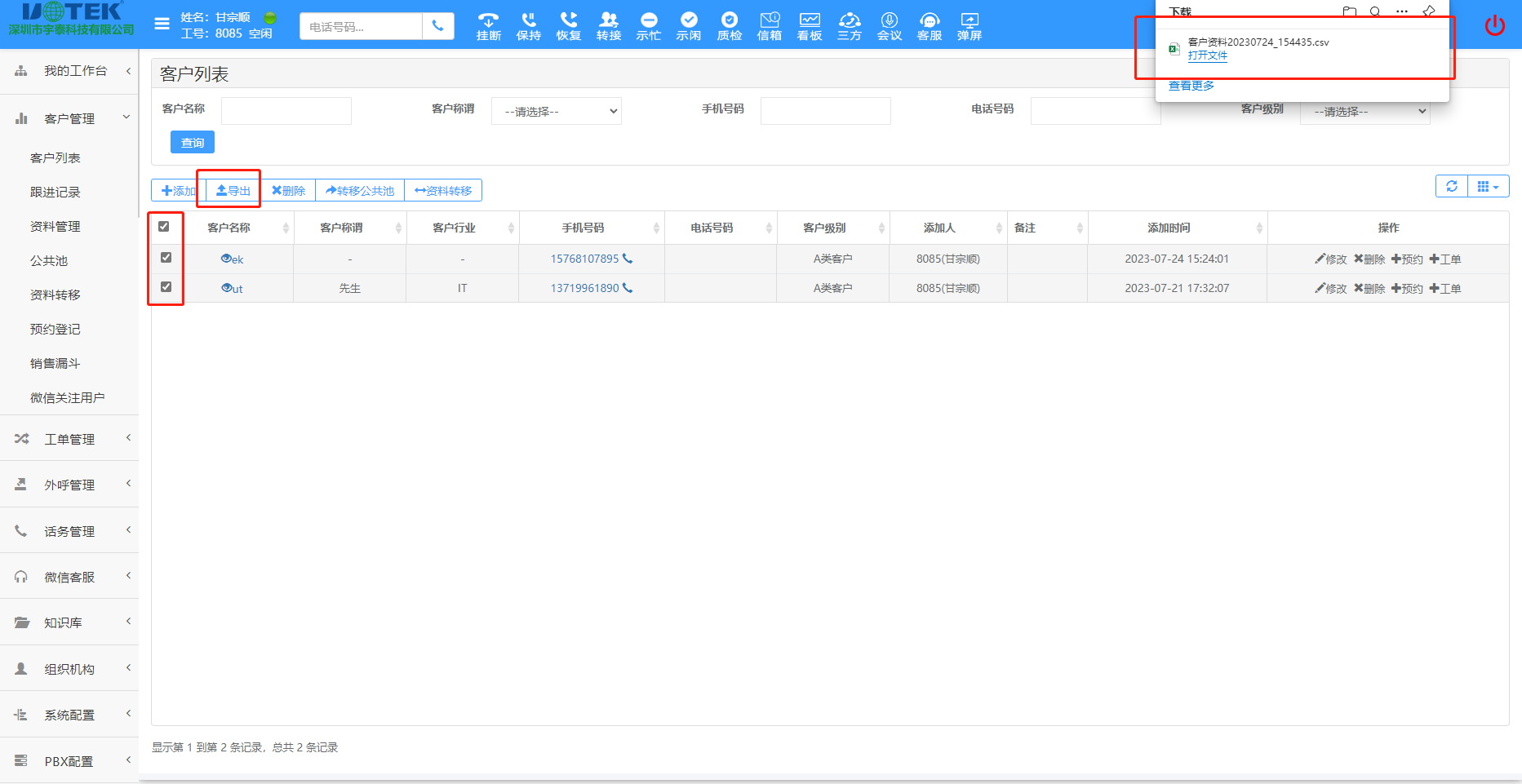The image size is (1522, 784).
Task: Click the 保持 hold call icon
Action: point(529,25)
